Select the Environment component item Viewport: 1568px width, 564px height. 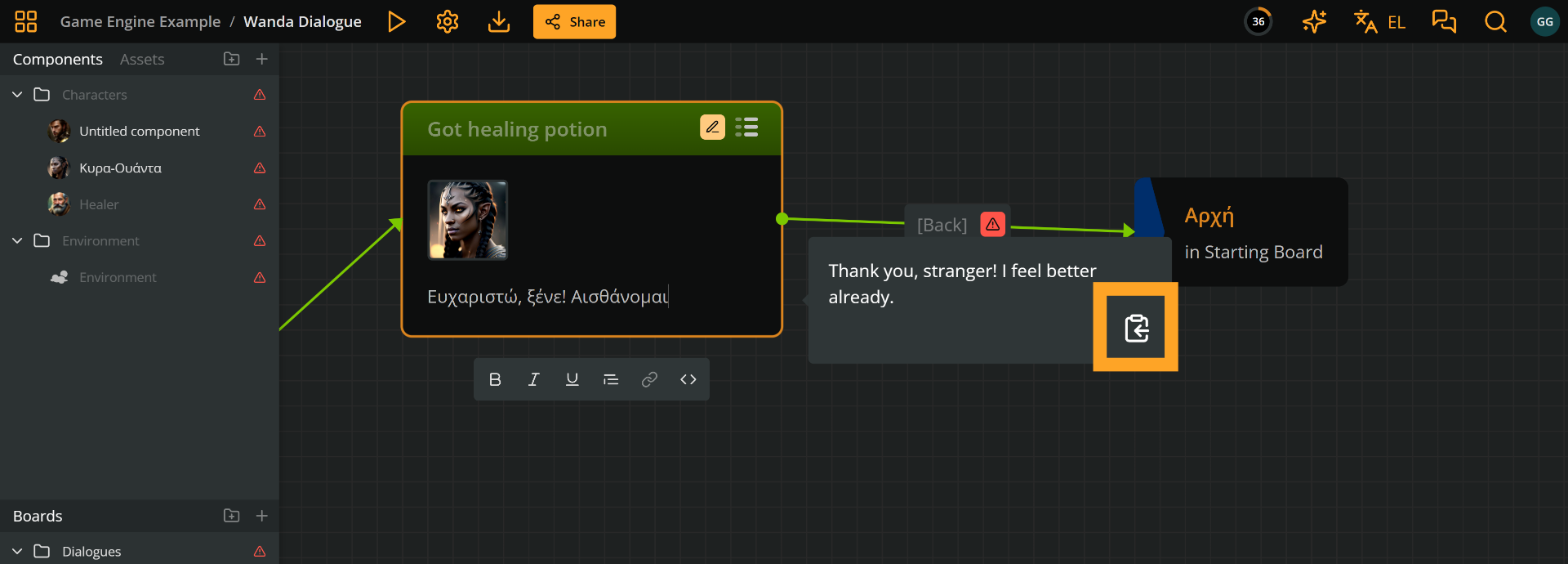pyautogui.click(x=140, y=277)
